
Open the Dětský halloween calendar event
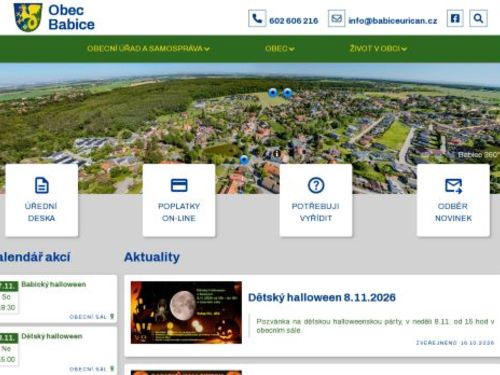click(x=52, y=336)
